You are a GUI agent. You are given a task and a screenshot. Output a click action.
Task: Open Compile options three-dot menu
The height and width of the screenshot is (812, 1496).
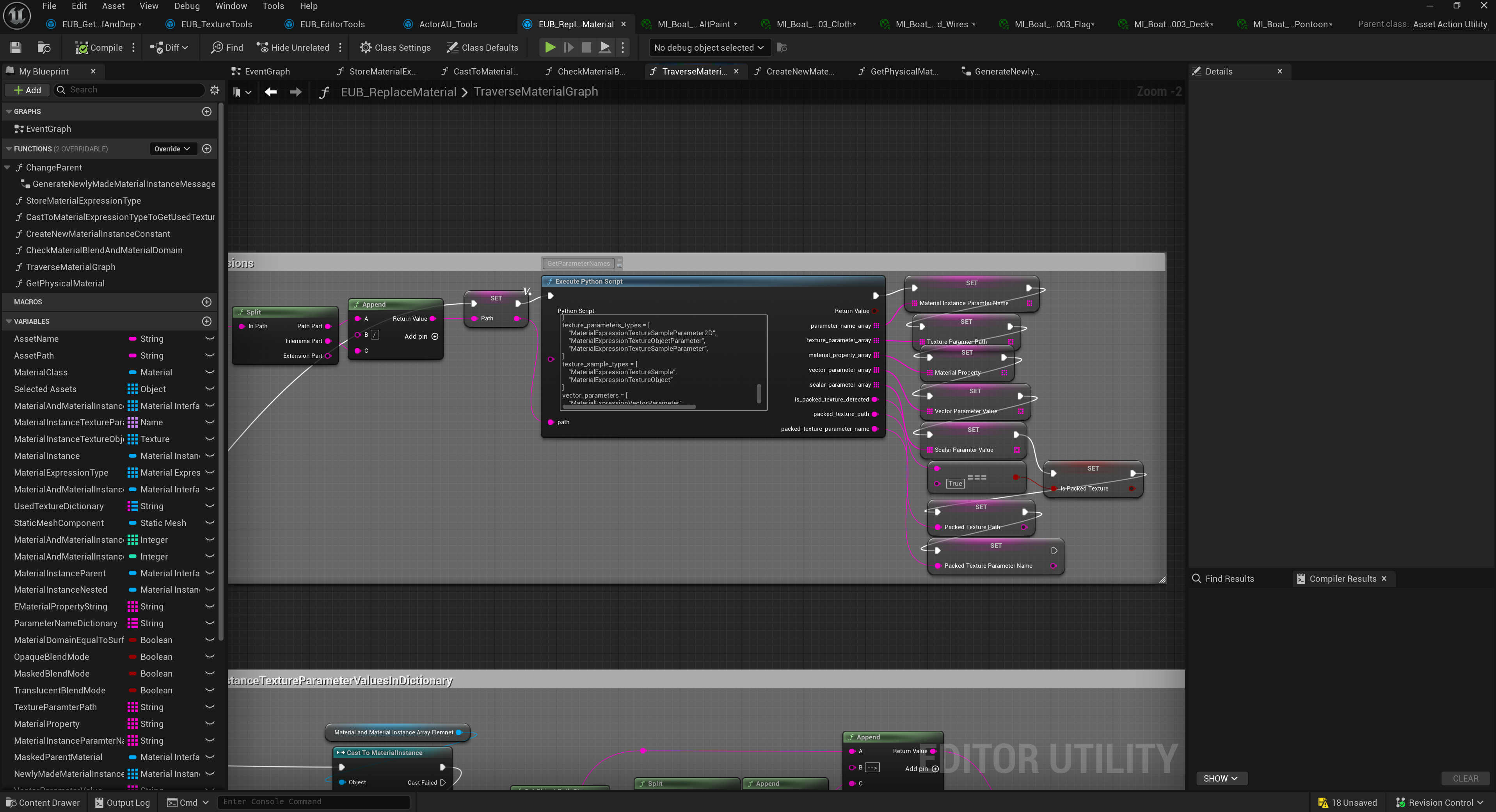coord(133,48)
